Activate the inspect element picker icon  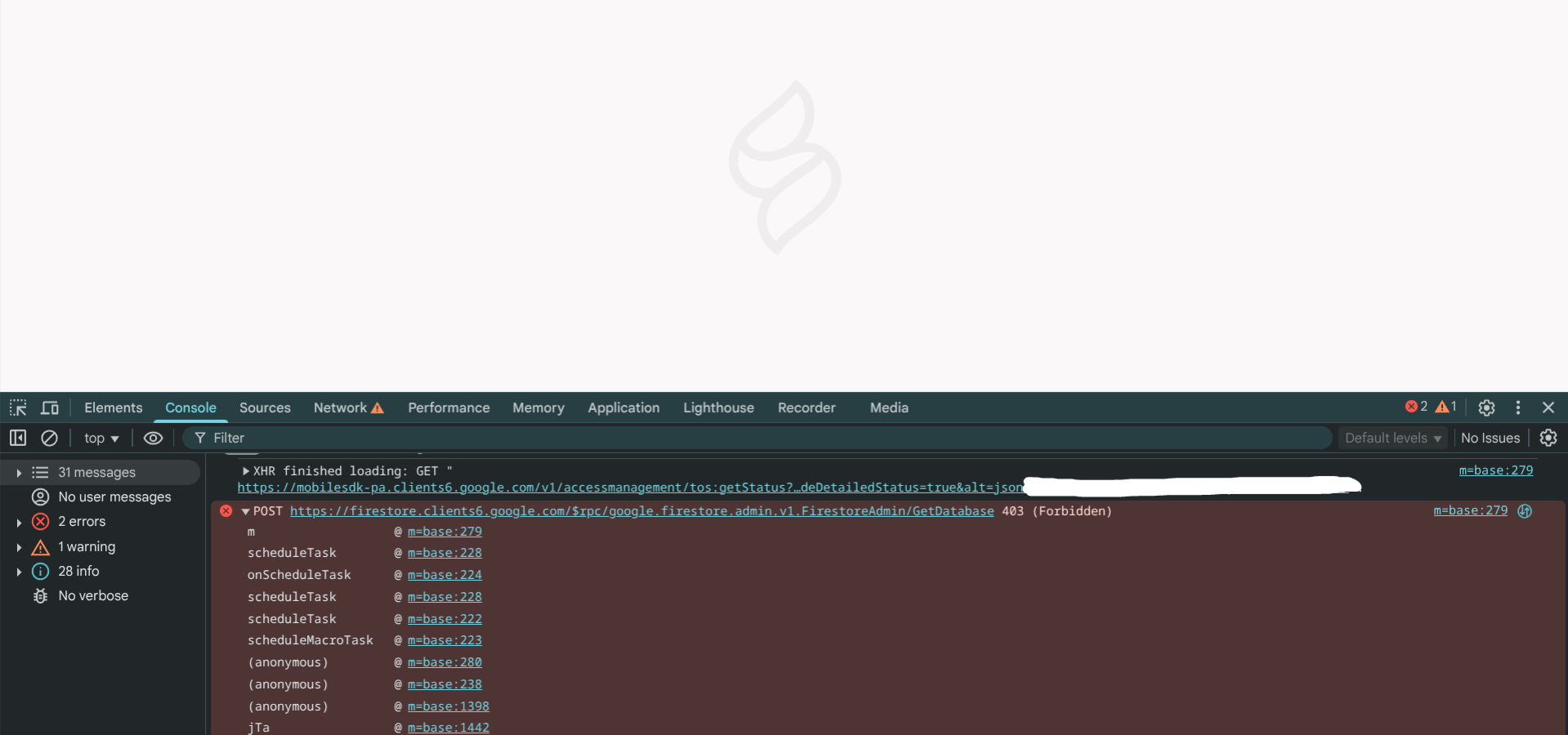18,408
